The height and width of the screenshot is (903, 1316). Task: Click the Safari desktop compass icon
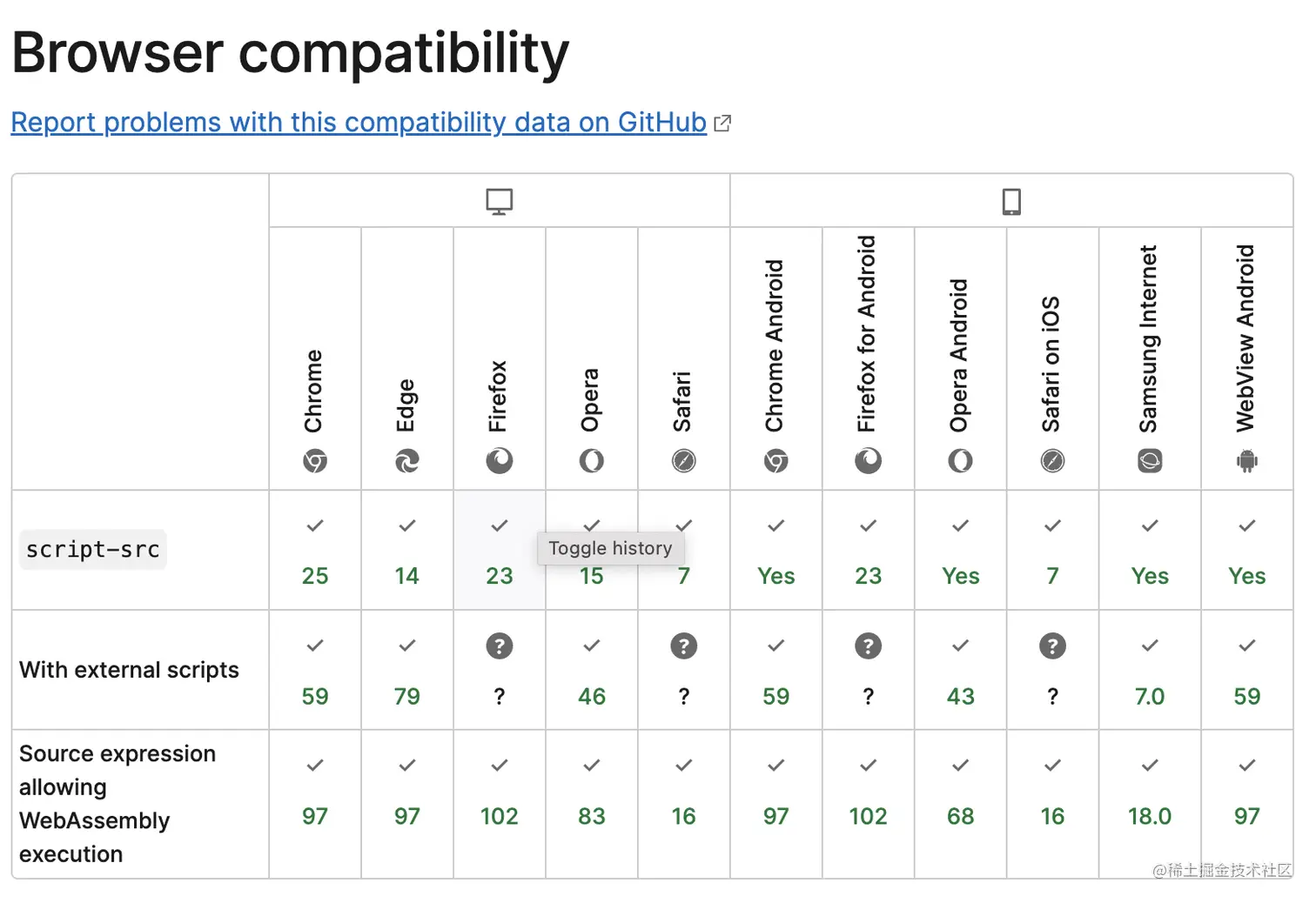(x=683, y=461)
